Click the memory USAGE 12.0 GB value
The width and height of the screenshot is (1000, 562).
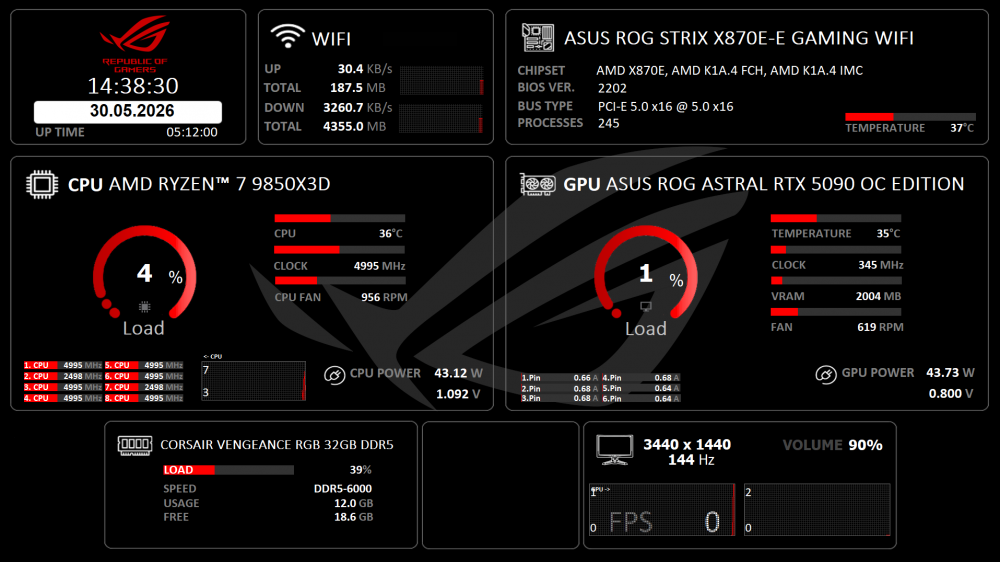353,503
